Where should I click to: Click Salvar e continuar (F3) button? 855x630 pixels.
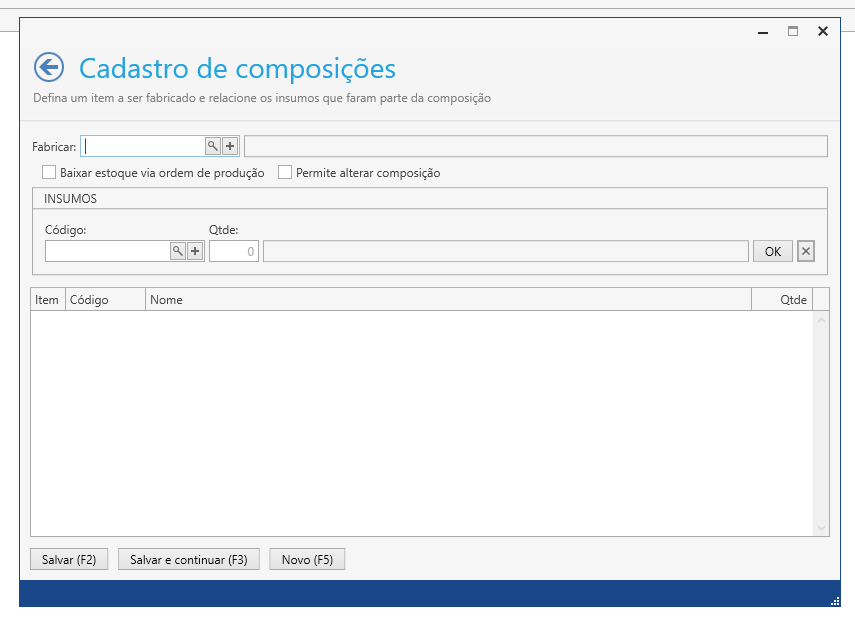[x=189, y=560]
